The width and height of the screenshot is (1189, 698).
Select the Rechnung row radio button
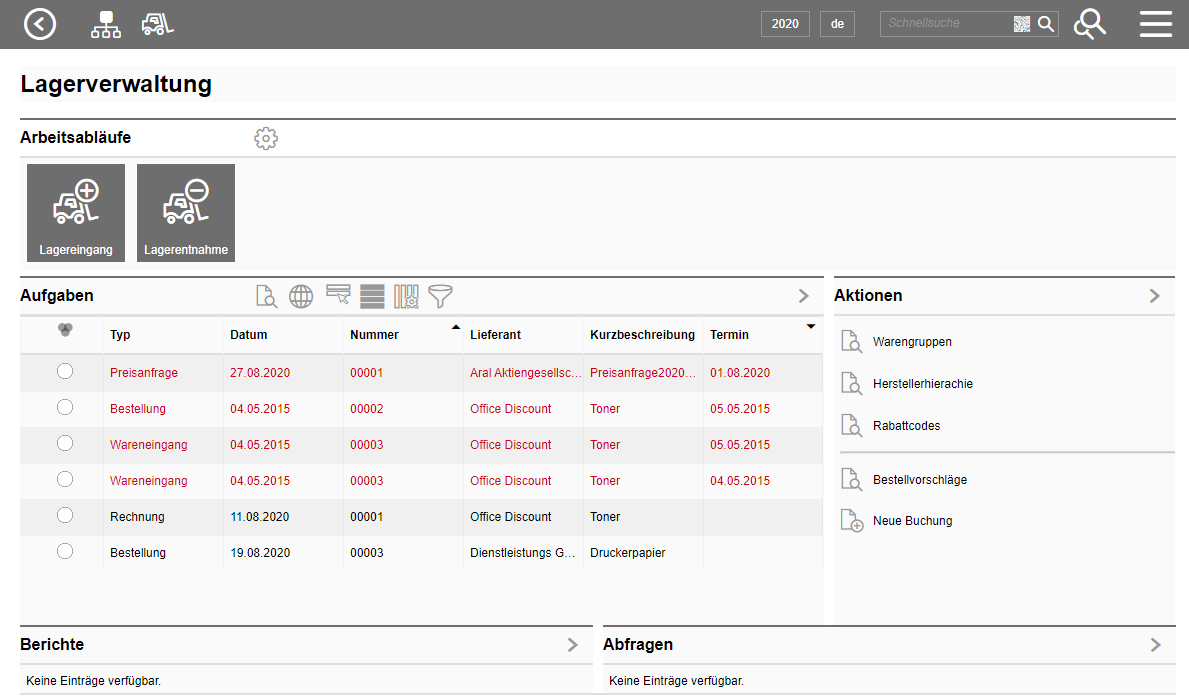click(65, 516)
